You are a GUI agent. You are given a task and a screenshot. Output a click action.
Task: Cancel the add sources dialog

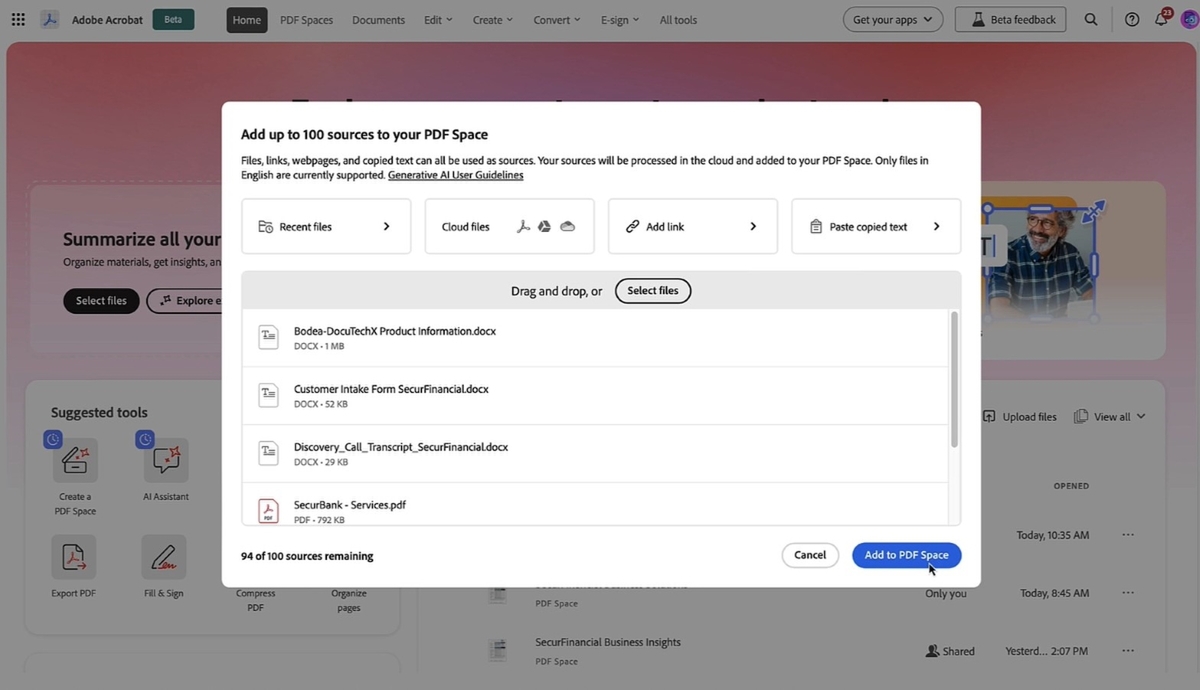pos(810,555)
